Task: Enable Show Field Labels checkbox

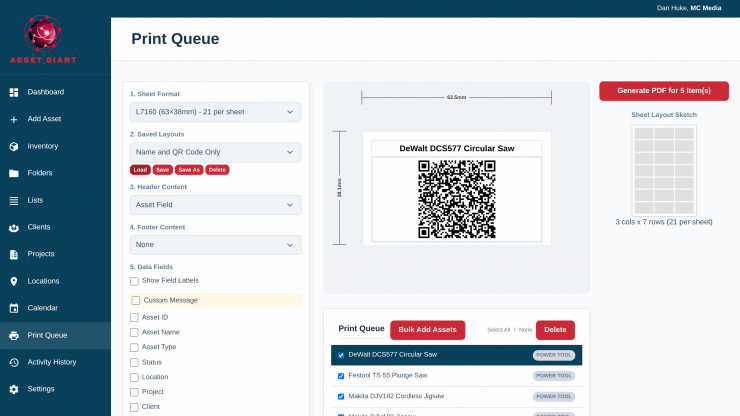Action: pyautogui.click(x=134, y=281)
